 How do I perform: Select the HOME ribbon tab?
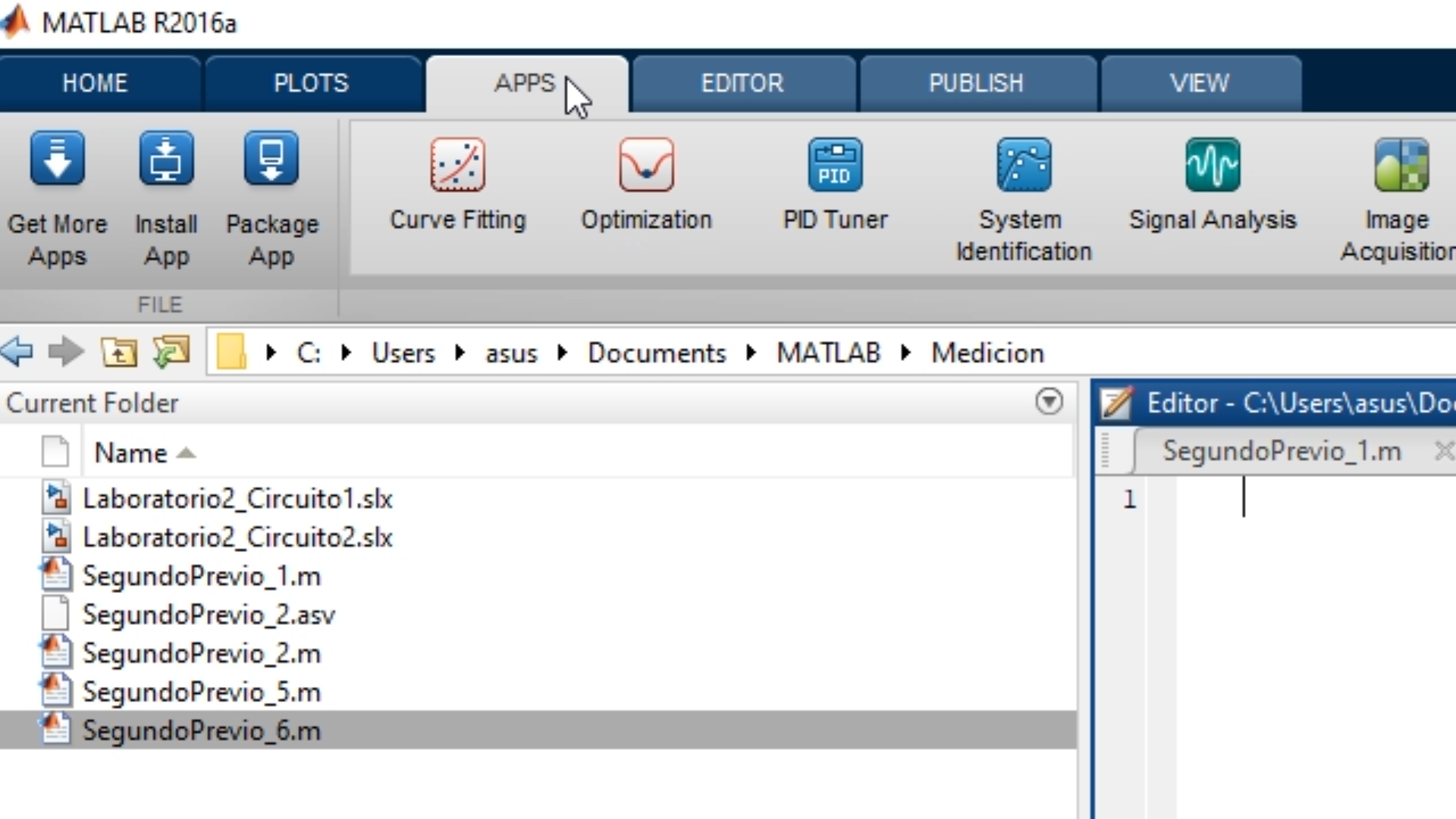(96, 83)
